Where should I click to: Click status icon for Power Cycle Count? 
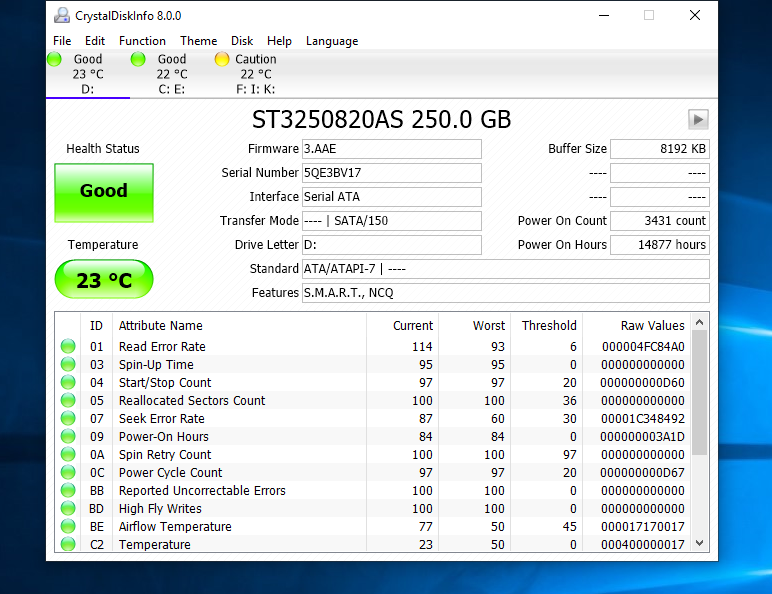tap(68, 472)
